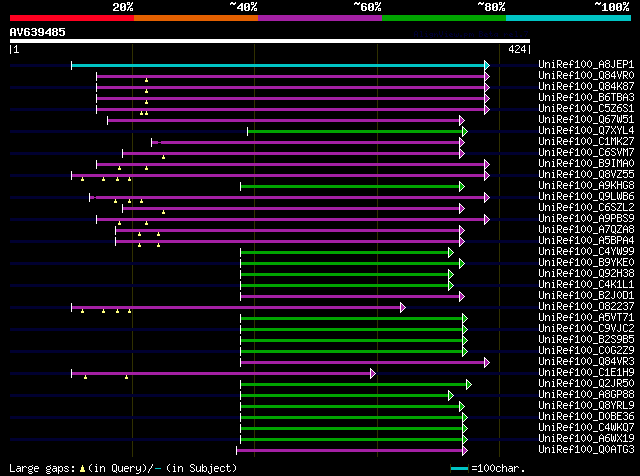Click the yellow gap marker under the B6TBA3 bar
Image resolution: width=640 pixels, height=476 pixels.
pos(147,102)
